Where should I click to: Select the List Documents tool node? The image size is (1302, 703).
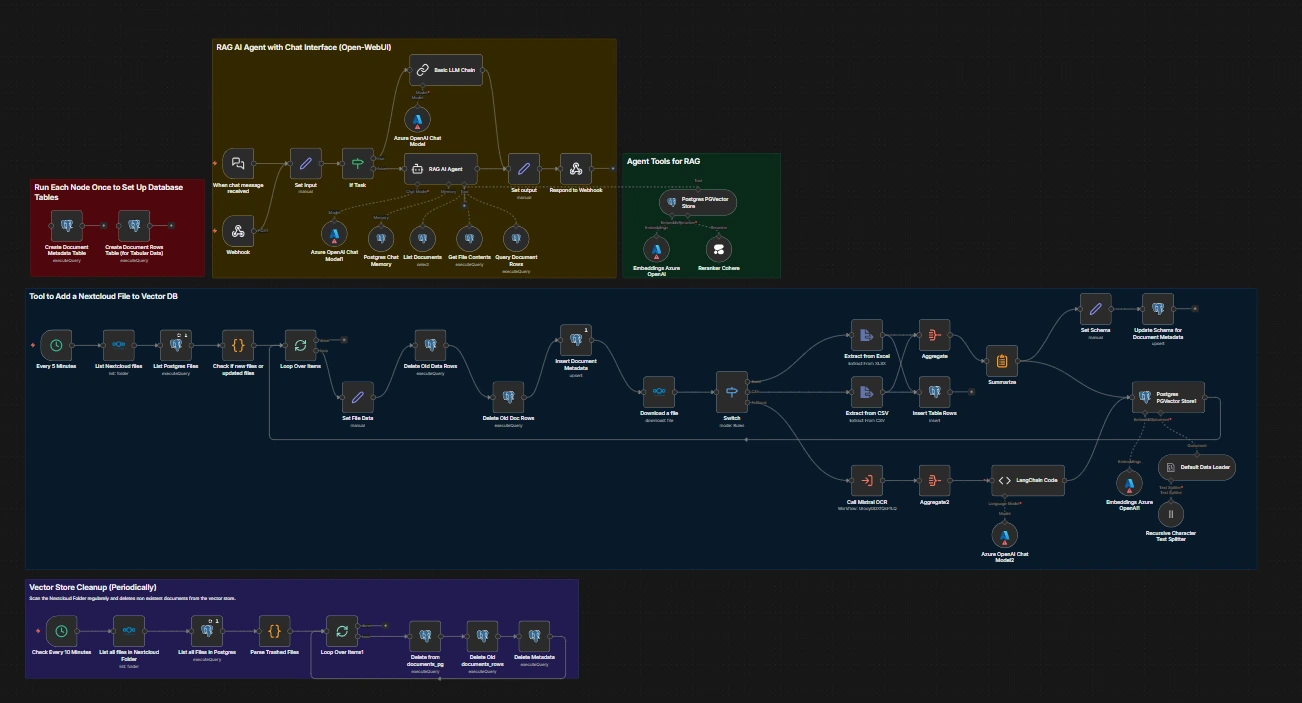[x=422, y=239]
